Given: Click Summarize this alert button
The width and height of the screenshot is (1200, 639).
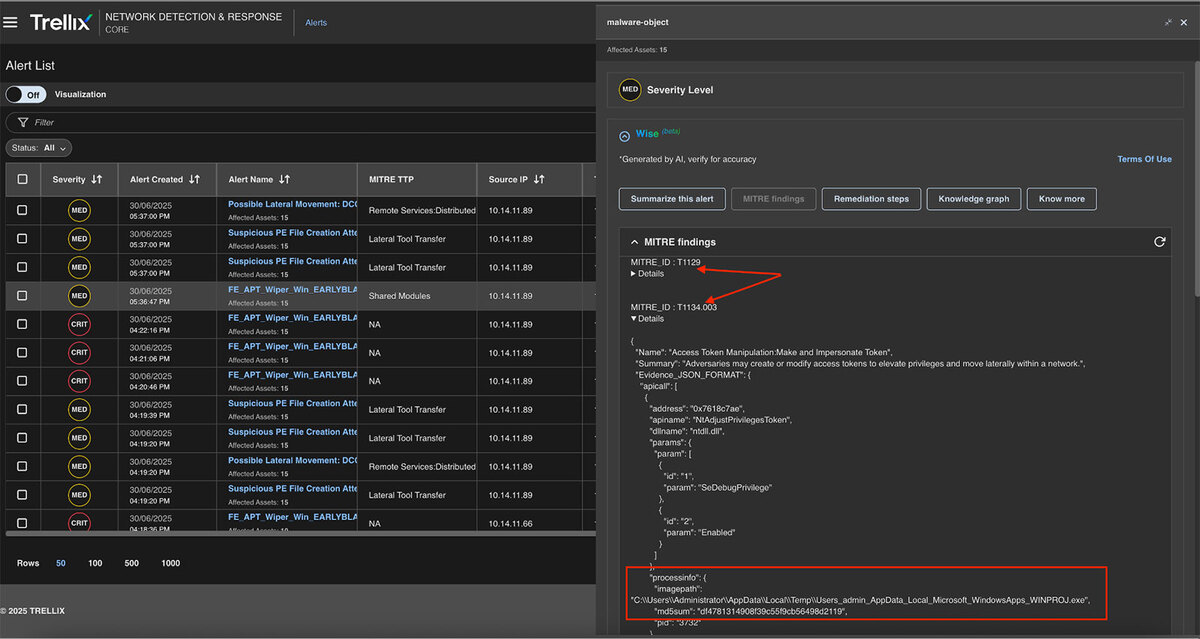Looking at the screenshot, I should tap(672, 199).
